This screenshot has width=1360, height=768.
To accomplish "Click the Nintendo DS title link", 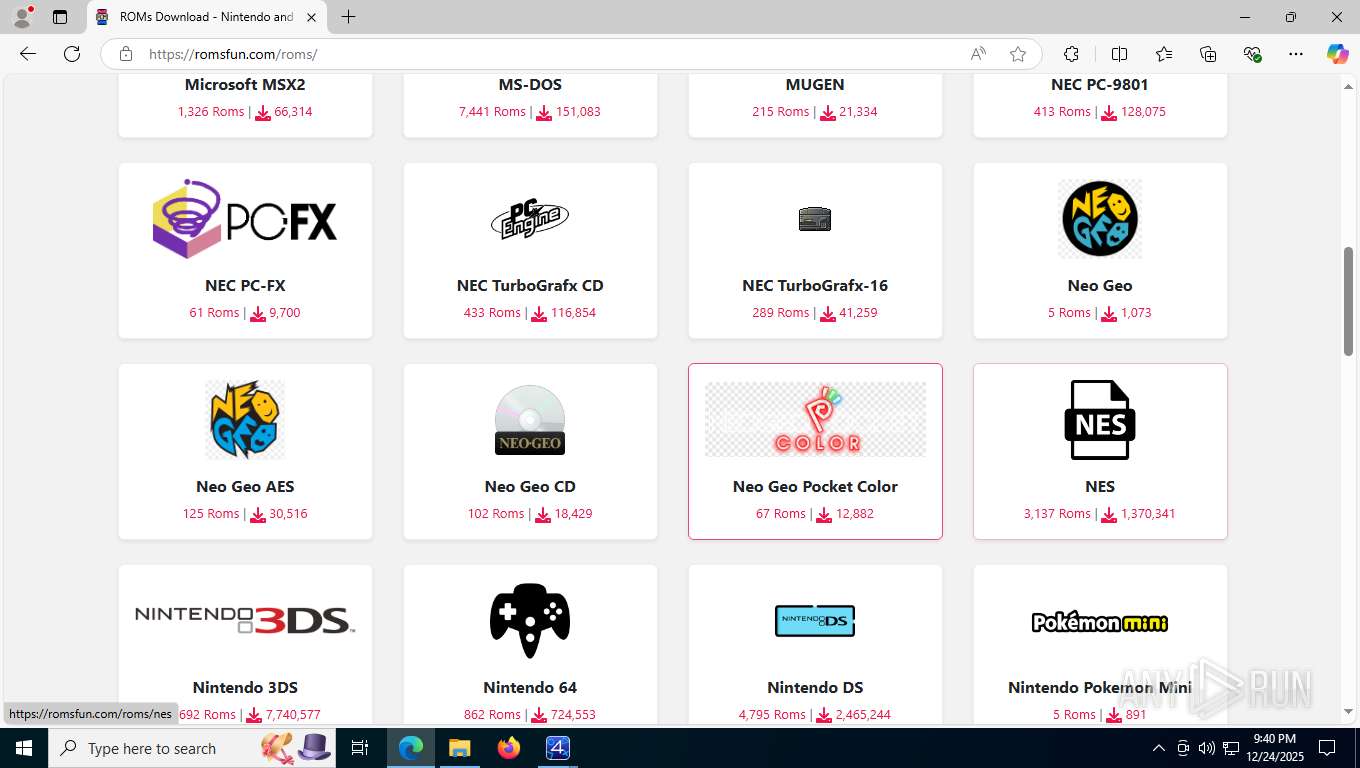I will [815, 688].
